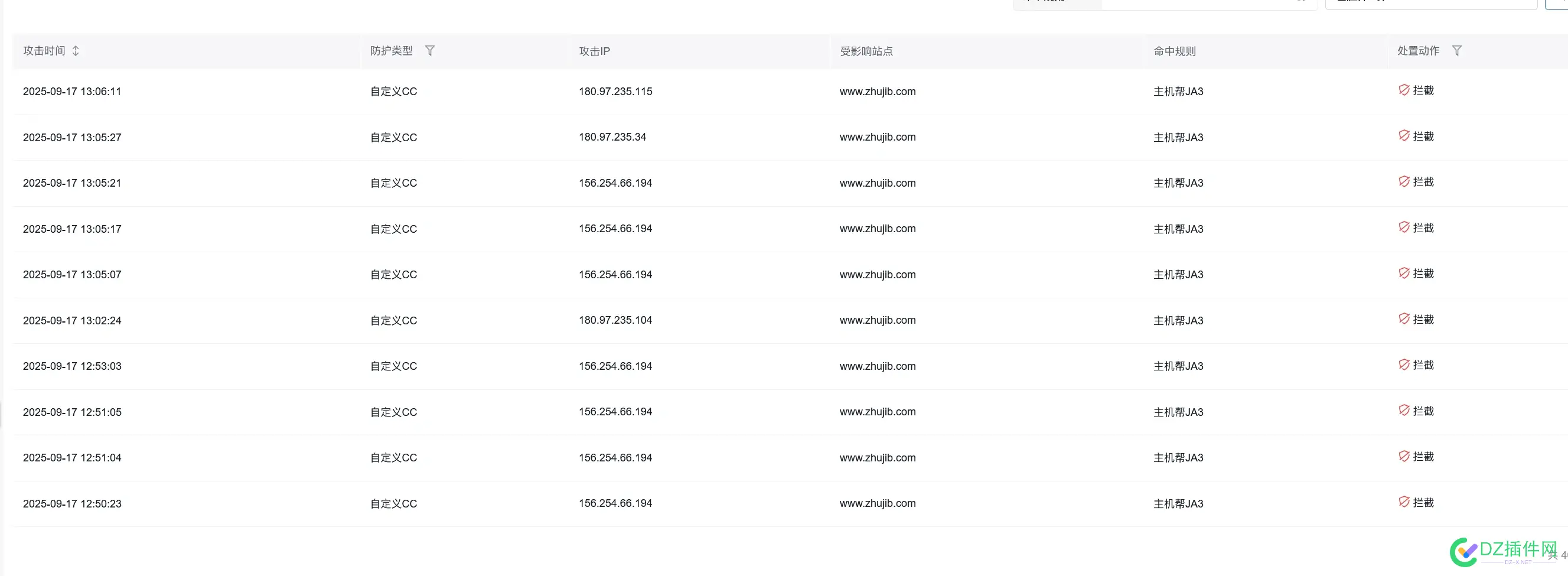1568x576 pixels.
Task: Click the 拦截 action button on the 13:06:11 row
Action: pyautogui.click(x=1415, y=90)
